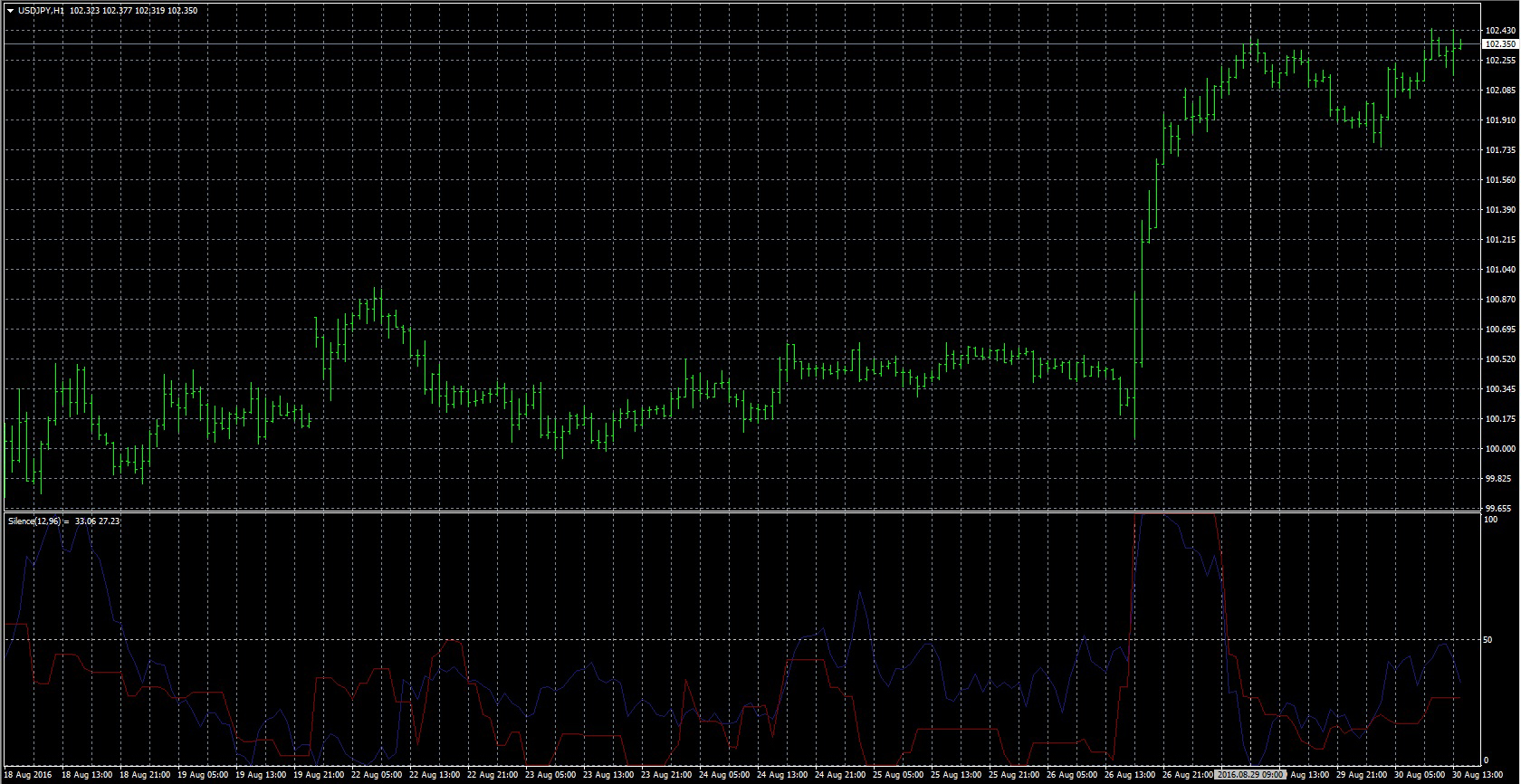Click the 50 level on Silence indicator scale
Screen dimensions: 1521x784
1488,640
